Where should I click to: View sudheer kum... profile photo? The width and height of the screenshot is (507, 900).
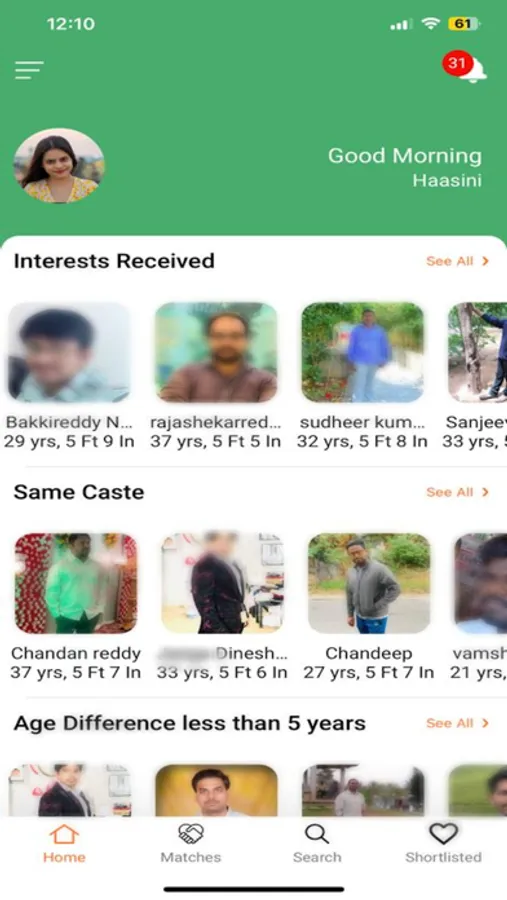pyautogui.click(x=363, y=352)
